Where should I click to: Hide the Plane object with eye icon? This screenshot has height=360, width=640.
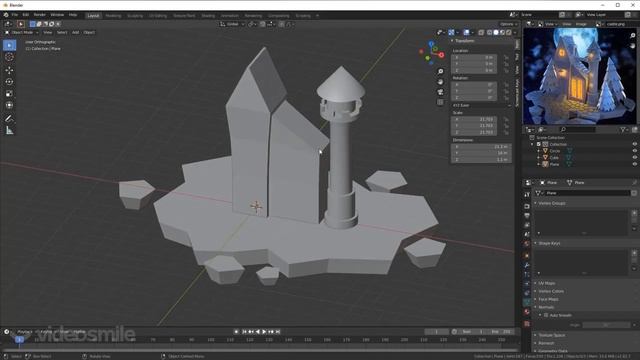(634, 164)
